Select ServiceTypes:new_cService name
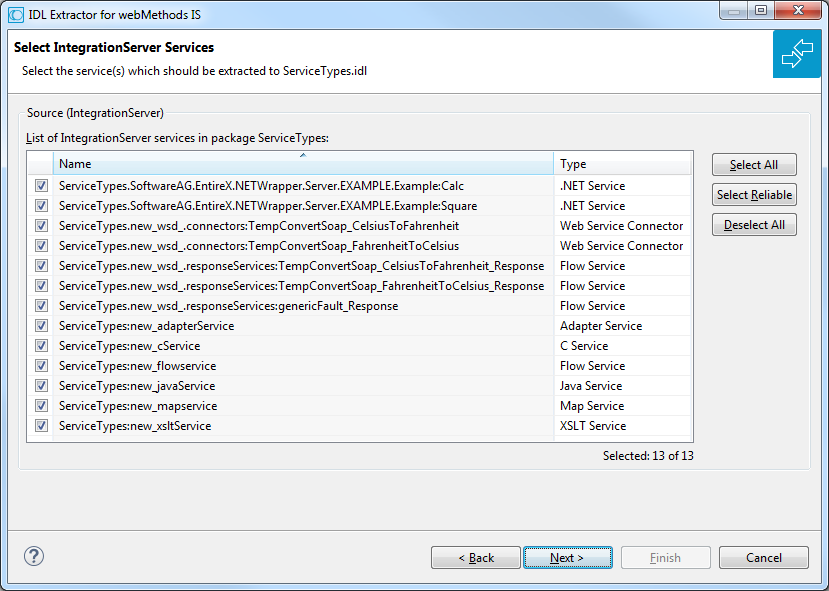 tap(130, 346)
